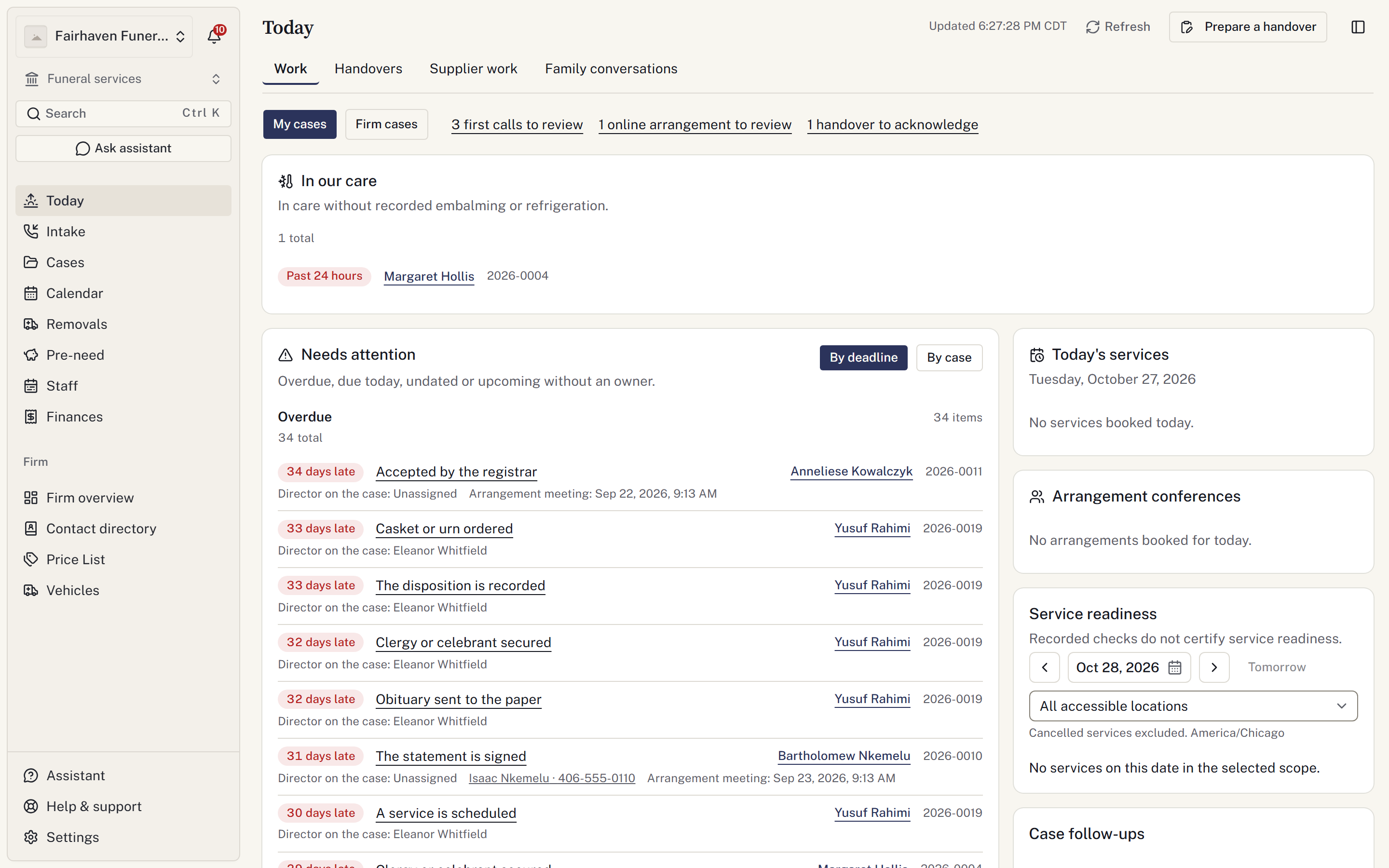Open 1 handover to acknowledge link

point(893,124)
